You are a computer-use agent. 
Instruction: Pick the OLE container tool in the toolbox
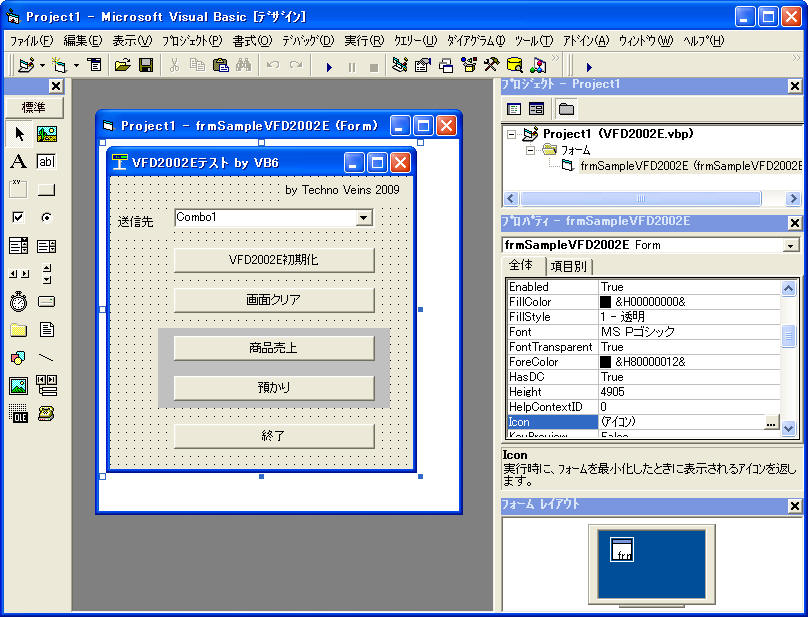pos(19,413)
